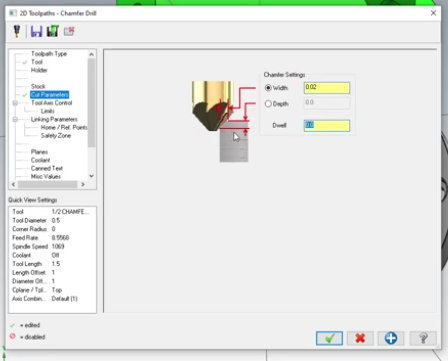Select Home / Ref. Points tree entry
448x361 pixels.
point(64,127)
